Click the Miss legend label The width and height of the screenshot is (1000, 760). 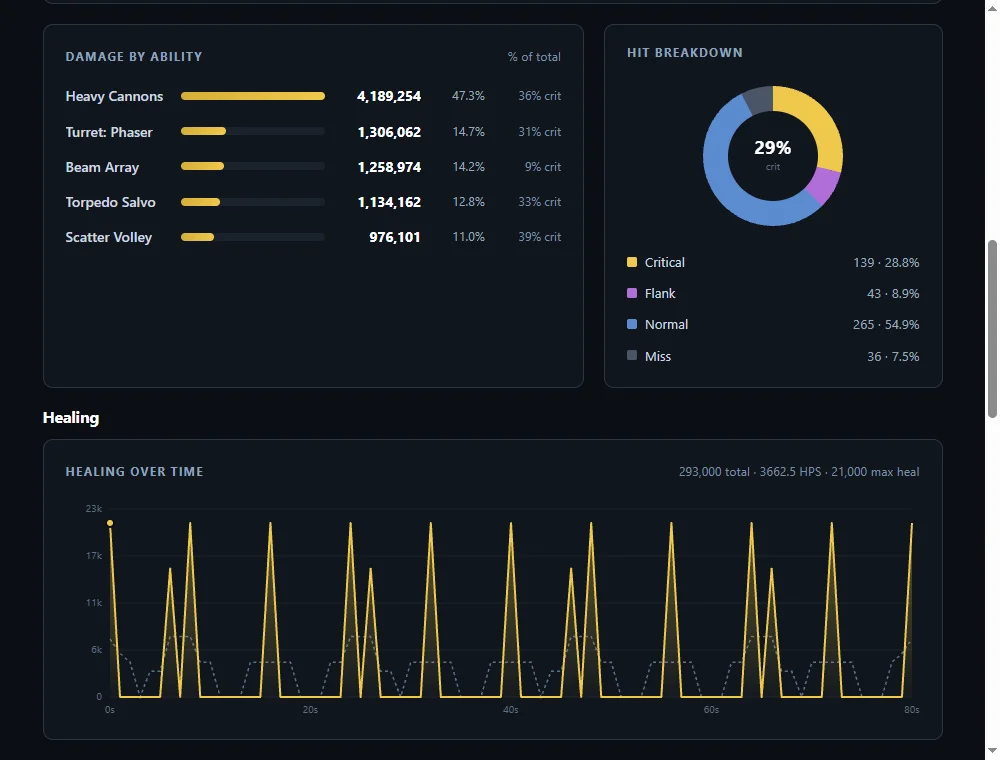658,356
